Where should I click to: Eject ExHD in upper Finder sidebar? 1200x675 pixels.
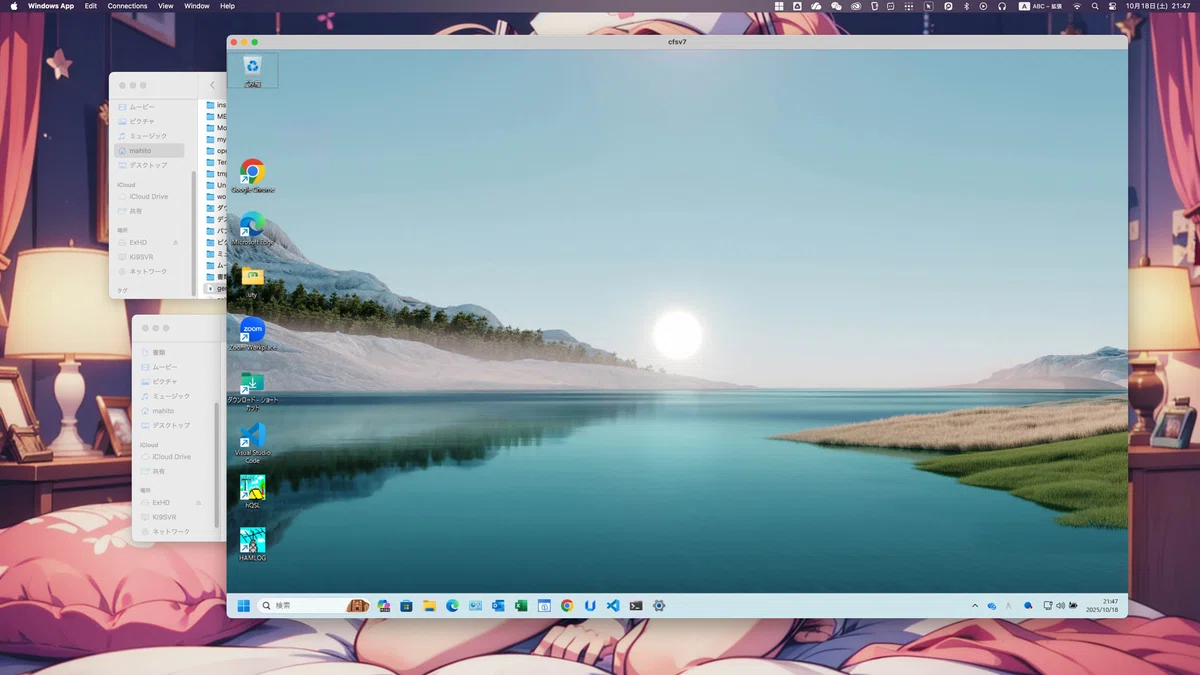coord(176,242)
